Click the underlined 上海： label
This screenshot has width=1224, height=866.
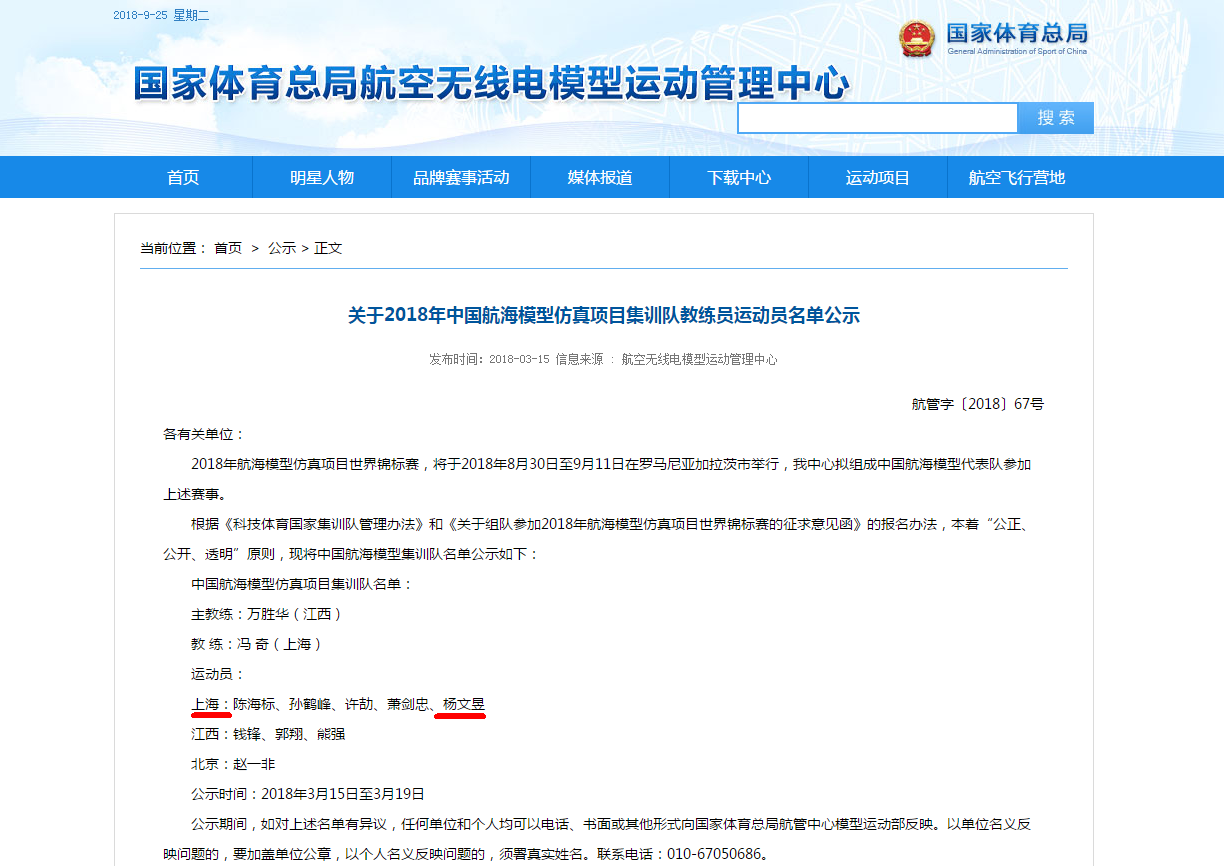211,704
